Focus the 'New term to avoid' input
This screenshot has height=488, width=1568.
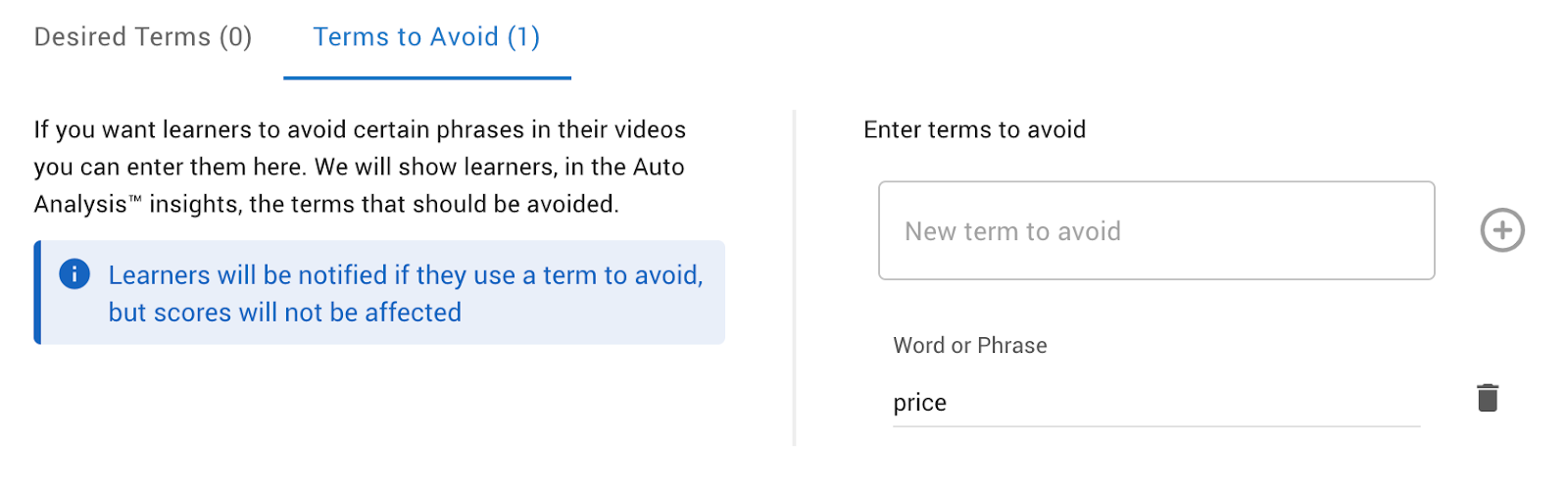[1155, 231]
